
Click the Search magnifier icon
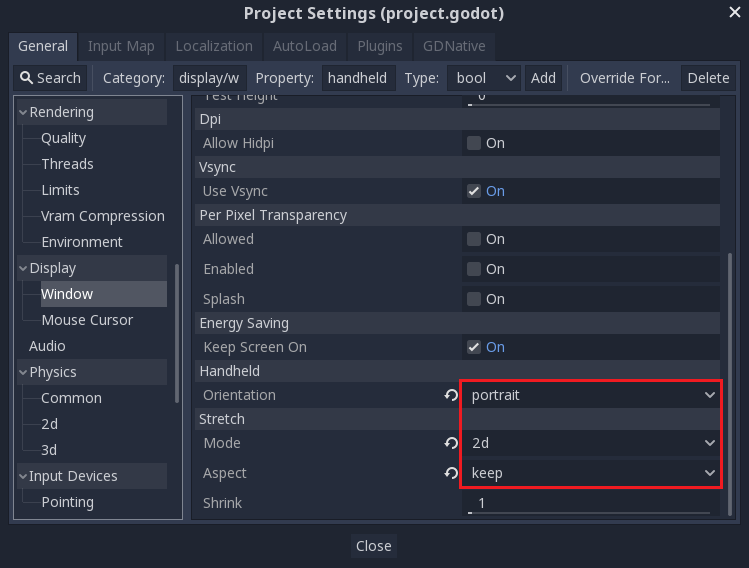pyautogui.click(x=26, y=78)
